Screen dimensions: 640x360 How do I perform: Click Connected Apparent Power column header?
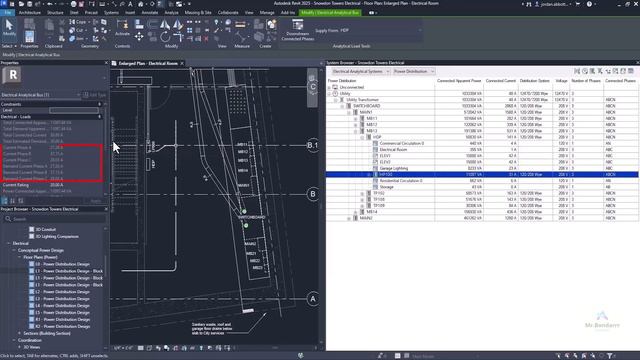coord(459,81)
